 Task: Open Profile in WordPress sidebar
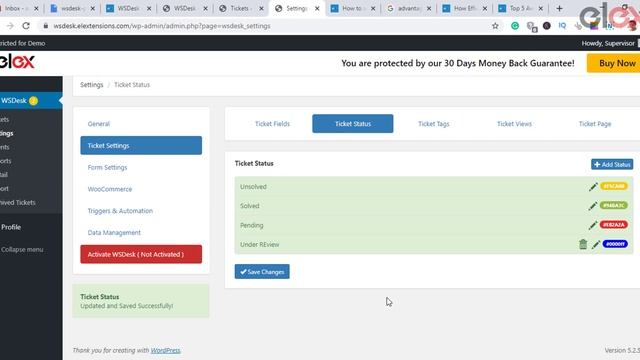point(11,227)
